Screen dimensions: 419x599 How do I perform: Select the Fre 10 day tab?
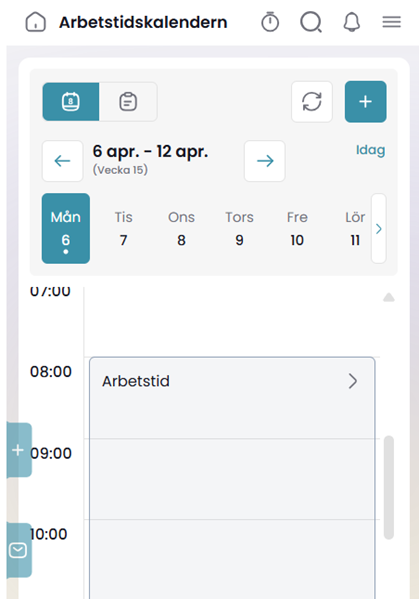(297, 228)
